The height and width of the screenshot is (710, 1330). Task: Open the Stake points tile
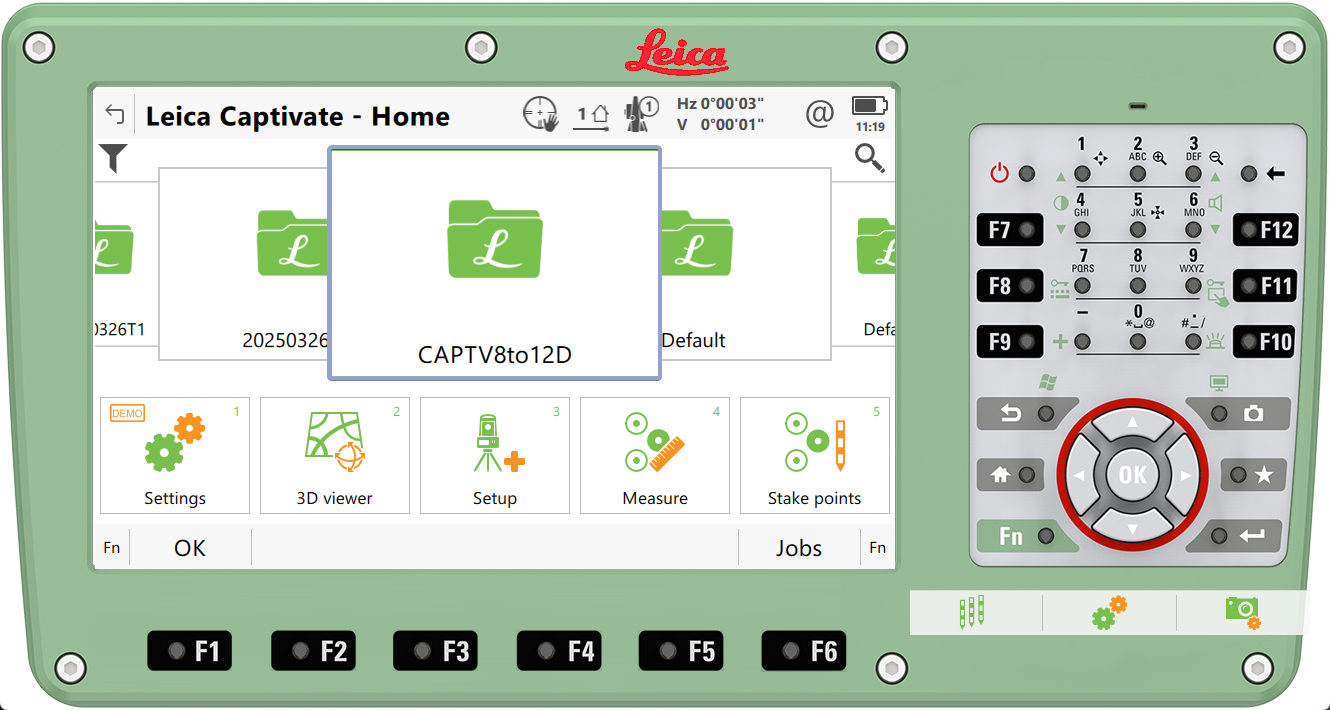click(815, 455)
